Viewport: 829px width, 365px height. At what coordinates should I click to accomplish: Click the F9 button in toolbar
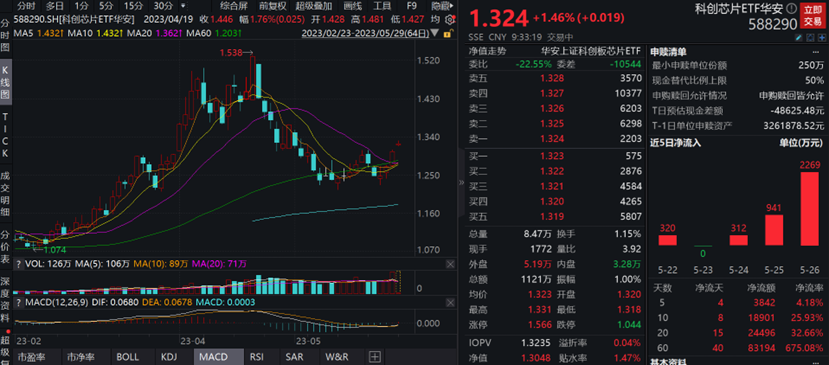point(412,6)
